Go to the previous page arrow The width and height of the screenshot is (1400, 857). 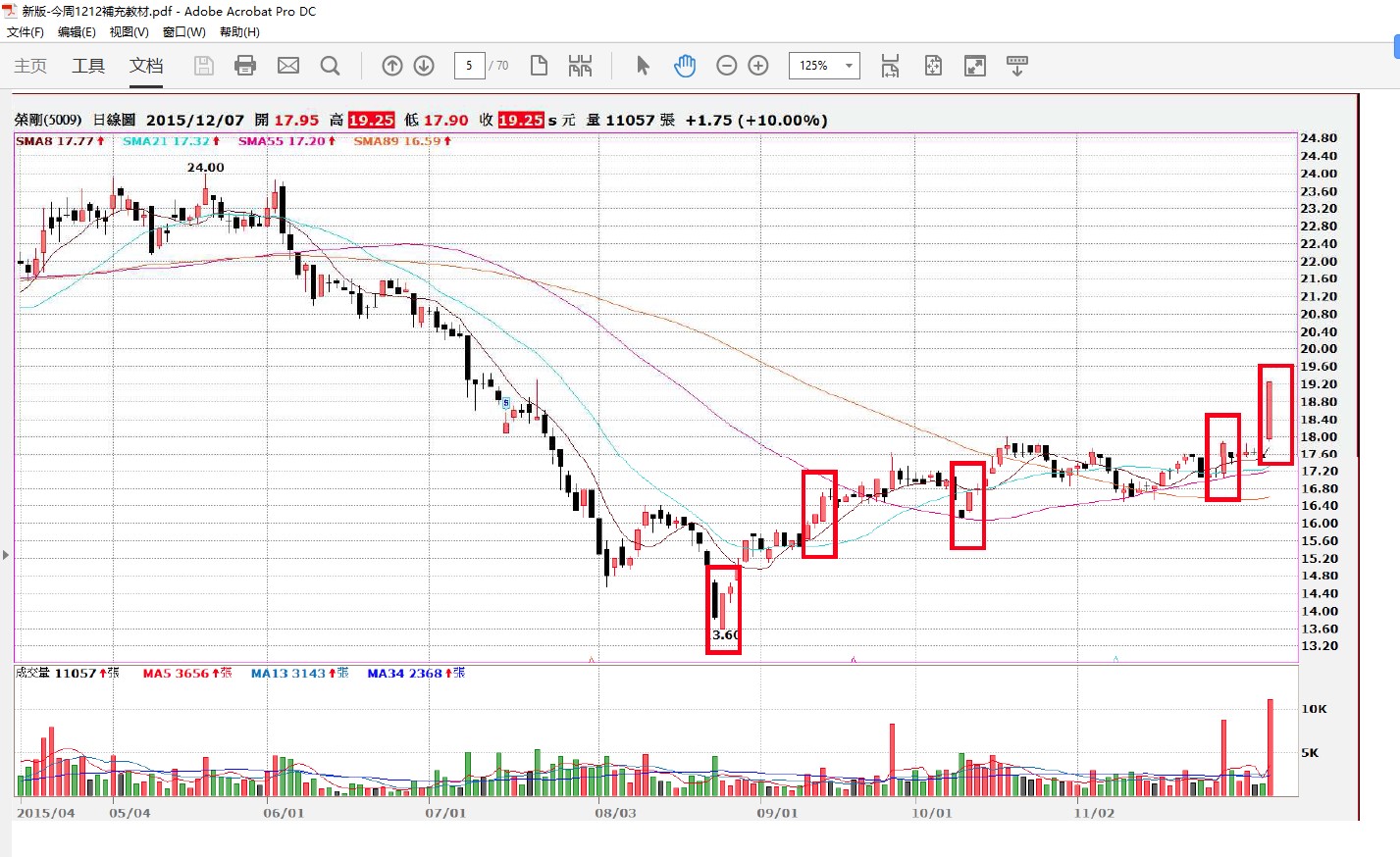[x=392, y=66]
